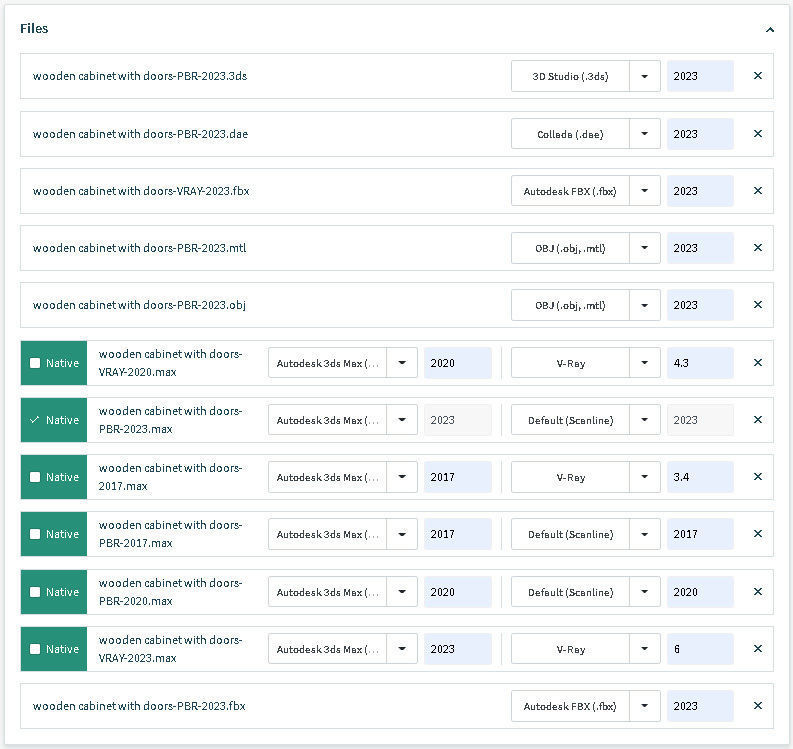Click the 3ds Max version field for VRAY-2023.max
Viewport: 793px width, 749px height.
click(457, 649)
